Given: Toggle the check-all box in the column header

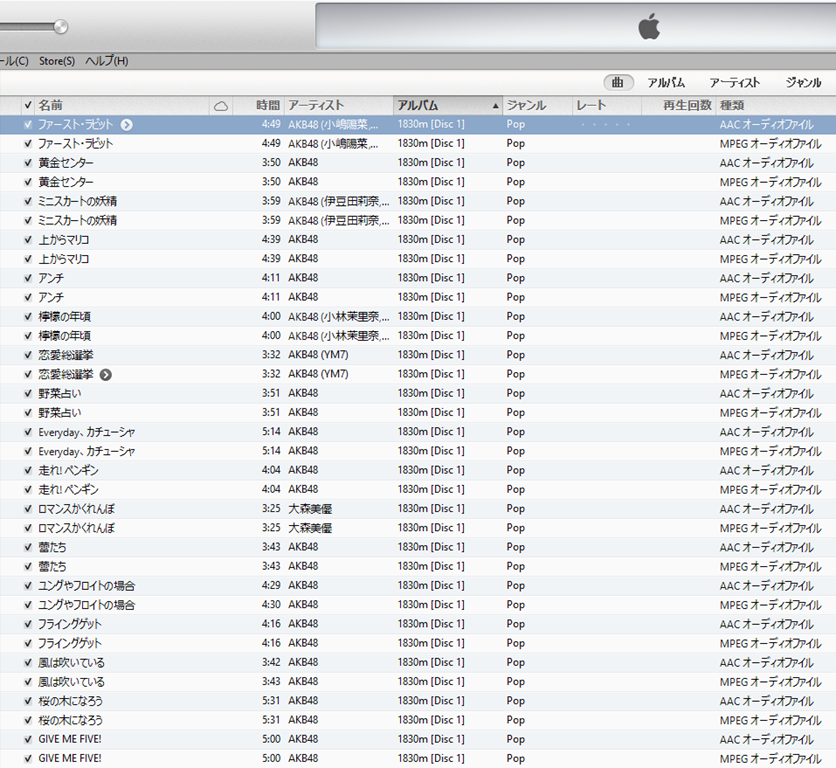Looking at the screenshot, I should (x=28, y=105).
